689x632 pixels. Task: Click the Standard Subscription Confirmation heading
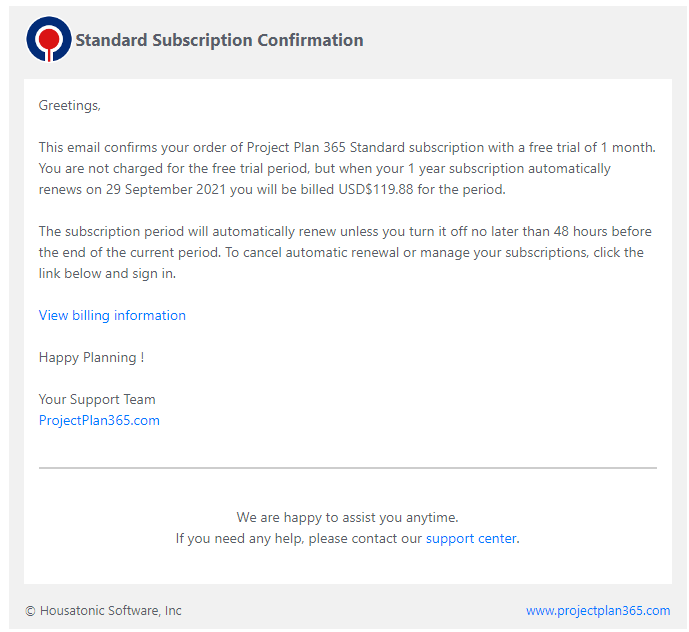(x=219, y=40)
